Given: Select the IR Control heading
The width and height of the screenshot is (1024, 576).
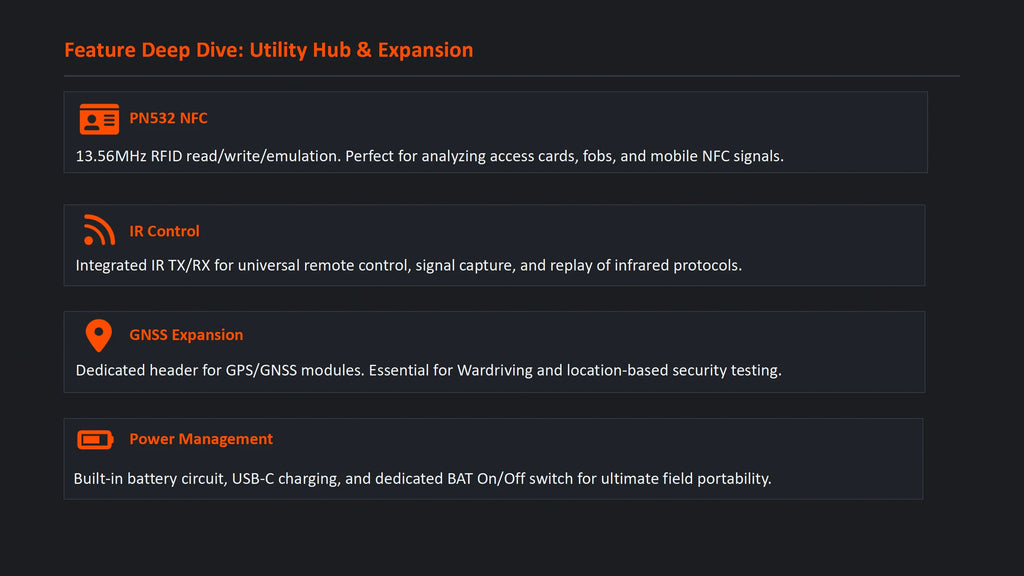Looking at the screenshot, I should click(x=165, y=231).
